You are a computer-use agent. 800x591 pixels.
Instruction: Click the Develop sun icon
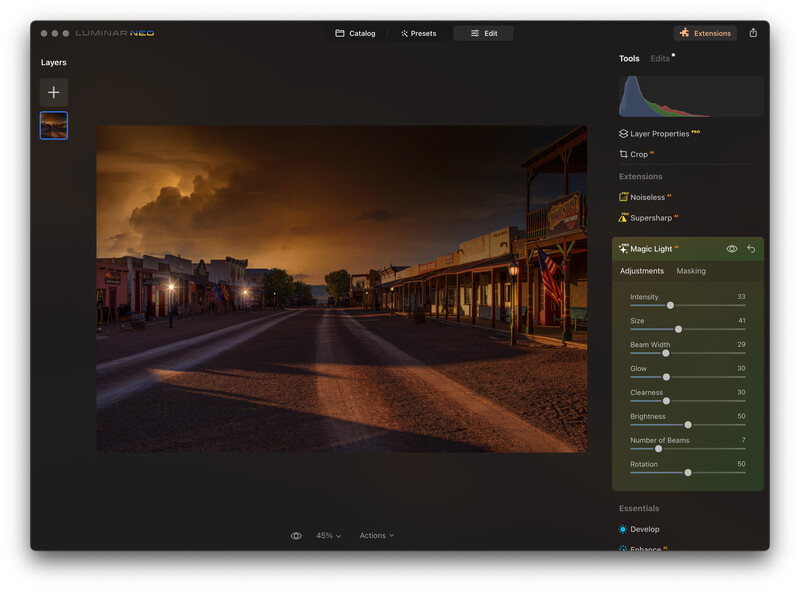click(x=623, y=529)
